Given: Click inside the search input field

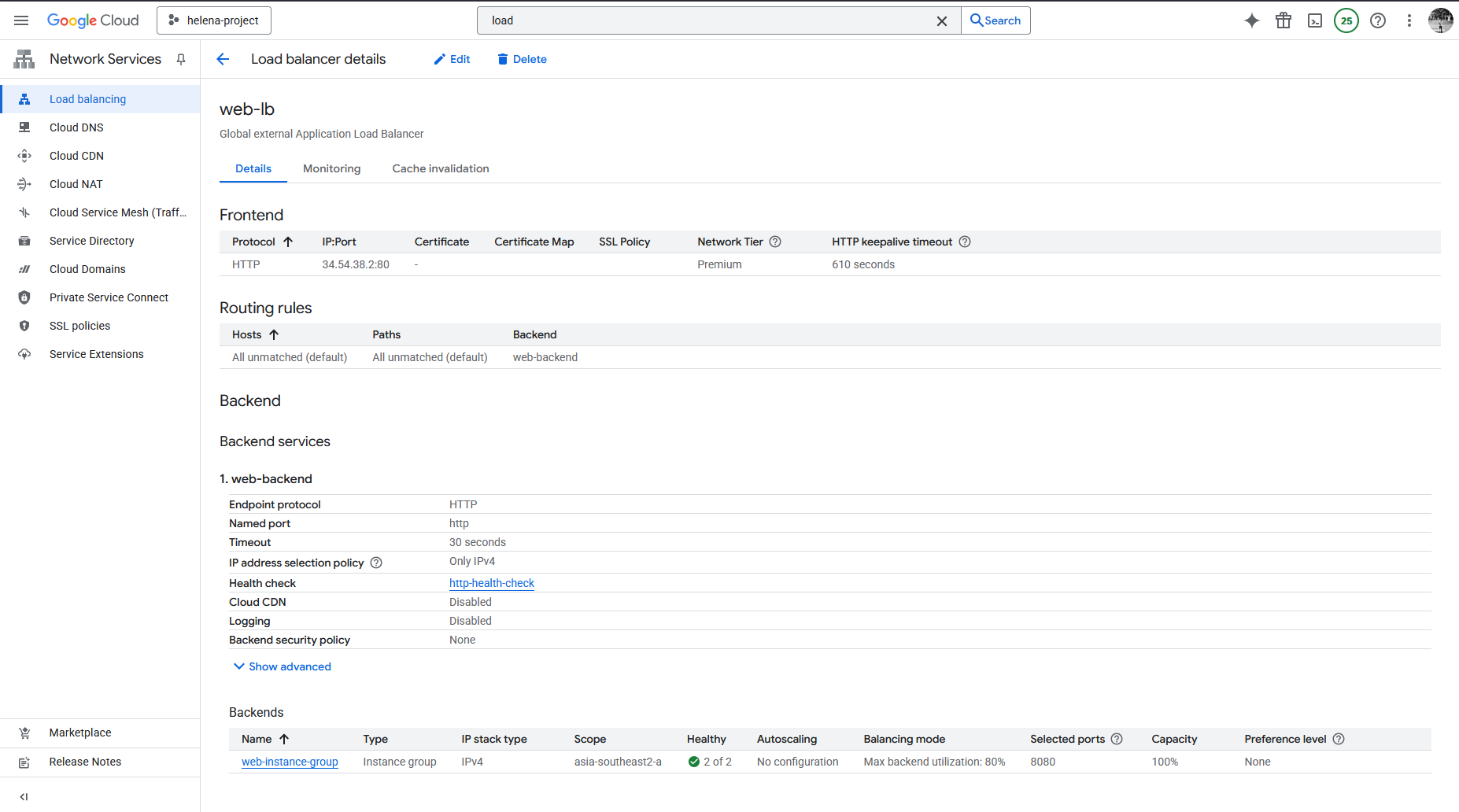Looking at the screenshot, I should tap(708, 20).
